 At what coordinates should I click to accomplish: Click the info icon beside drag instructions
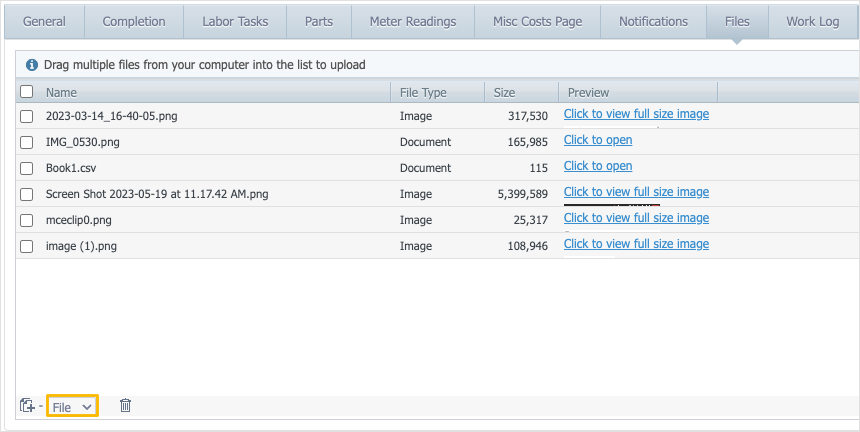click(x=32, y=65)
